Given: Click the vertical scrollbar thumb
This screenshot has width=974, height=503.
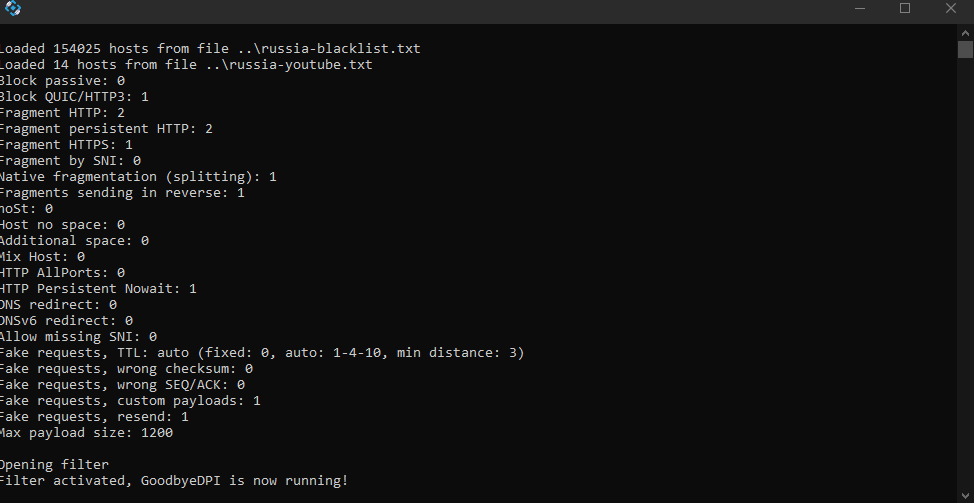Looking at the screenshot, I should pyautogui.click(x=965, y=49).
